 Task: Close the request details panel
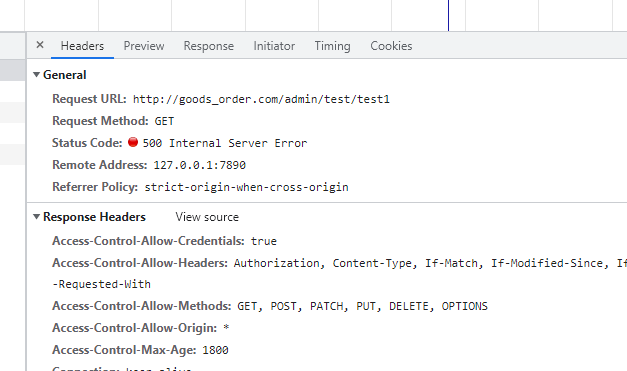coord(40,45)
